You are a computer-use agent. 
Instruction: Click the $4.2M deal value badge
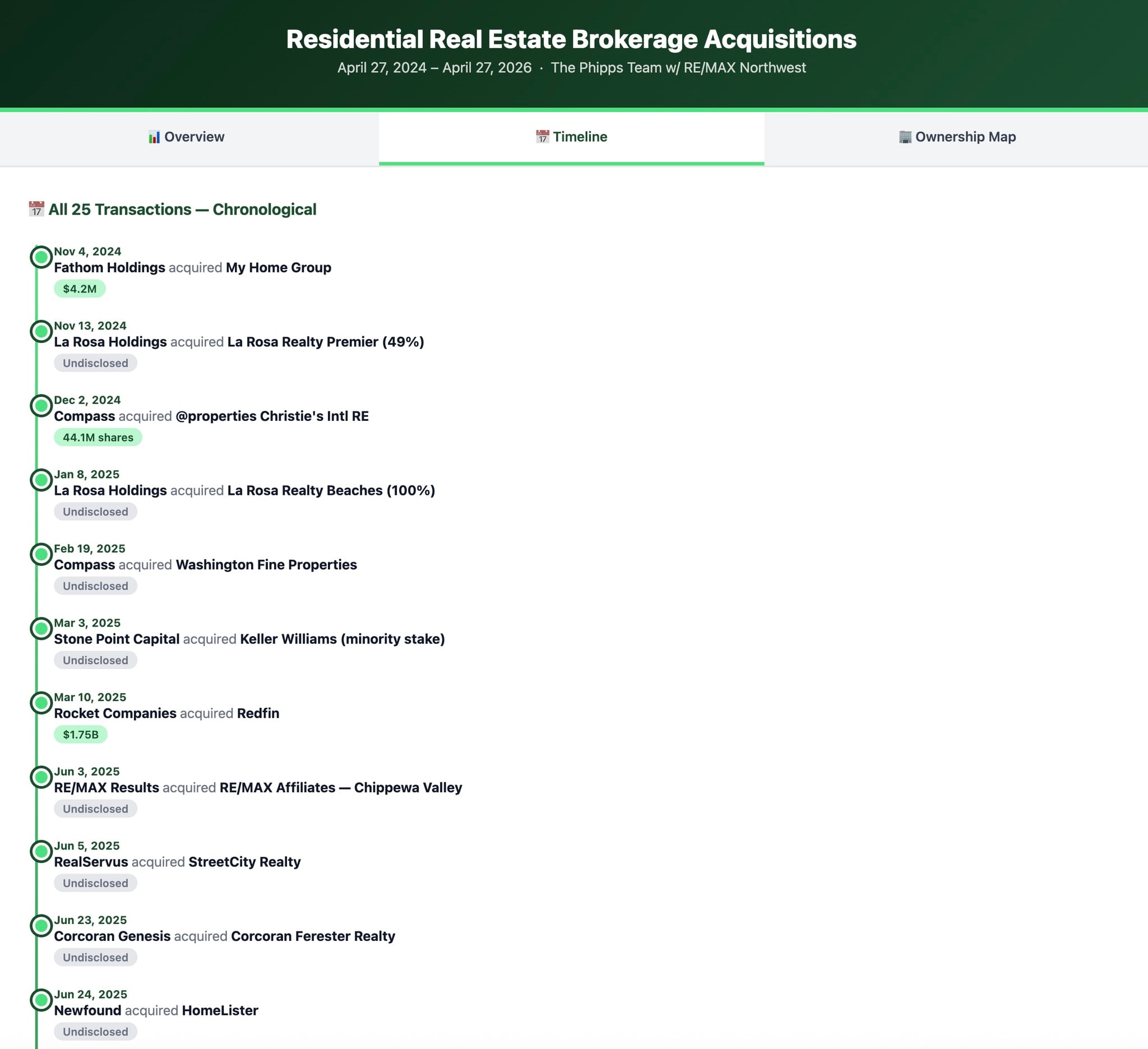click(80, 289)
